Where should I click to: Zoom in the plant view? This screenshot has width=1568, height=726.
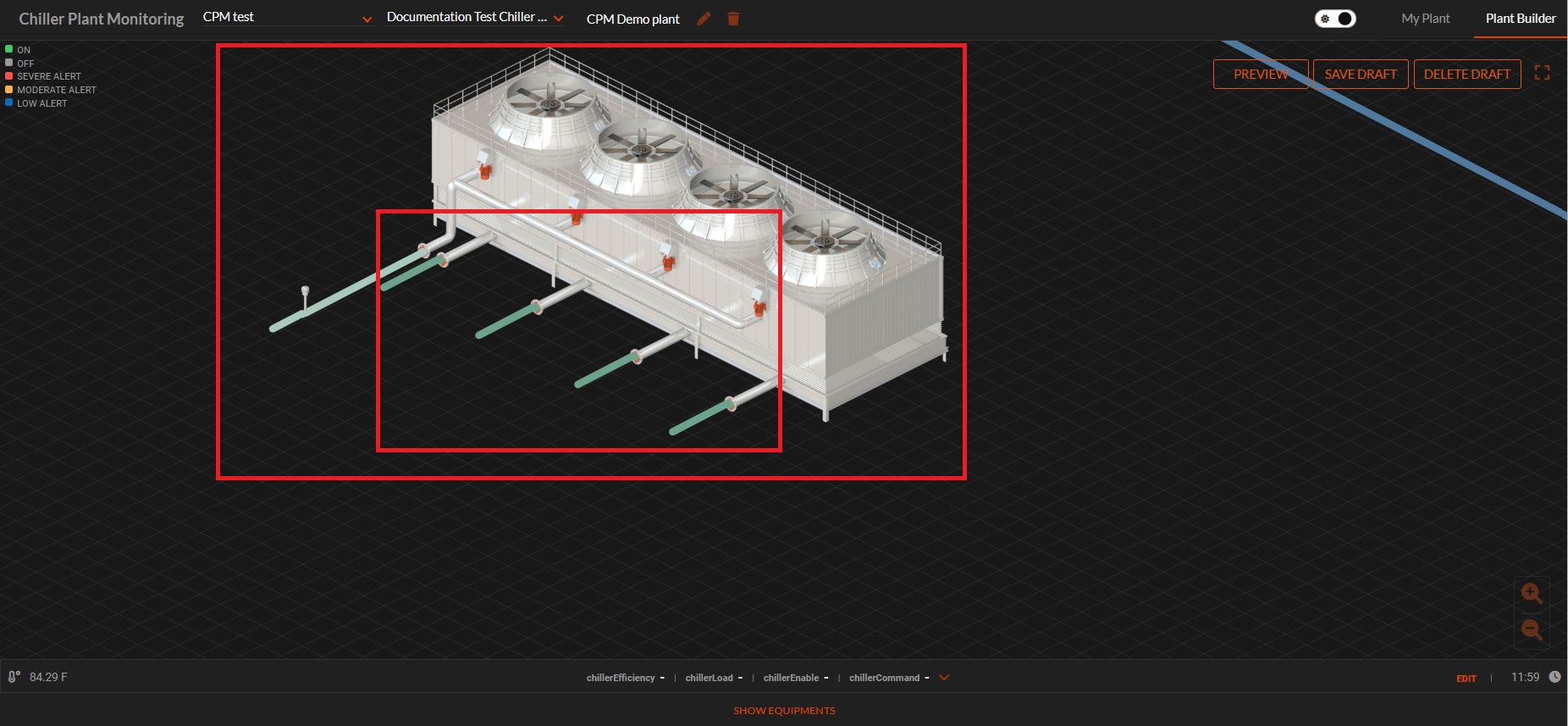[x=1532, y=594]
